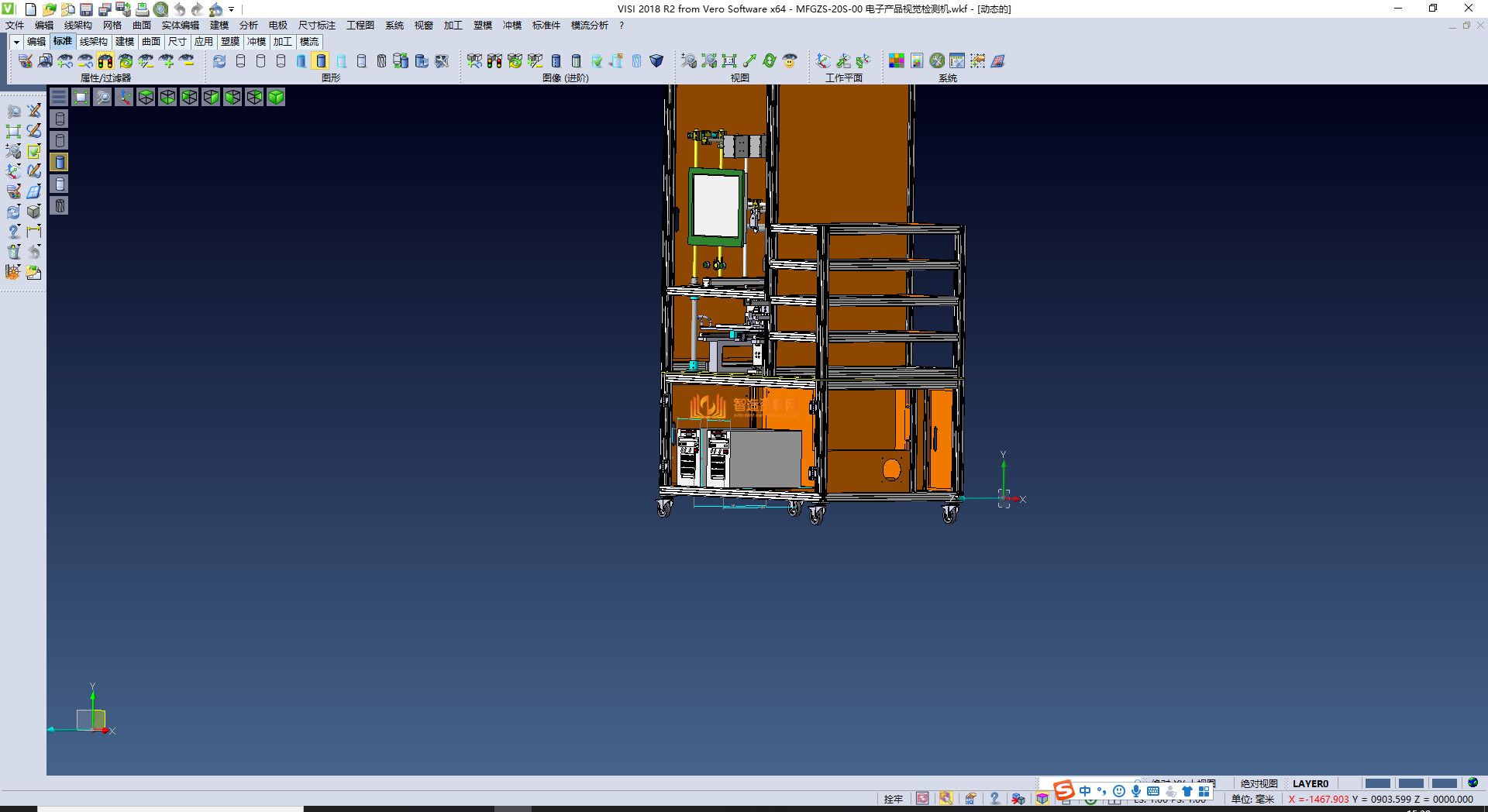The image size is (1488, 812).
Task: Click the workplane axis icon in 工作平面 group
Action: [x=823, y=61]
